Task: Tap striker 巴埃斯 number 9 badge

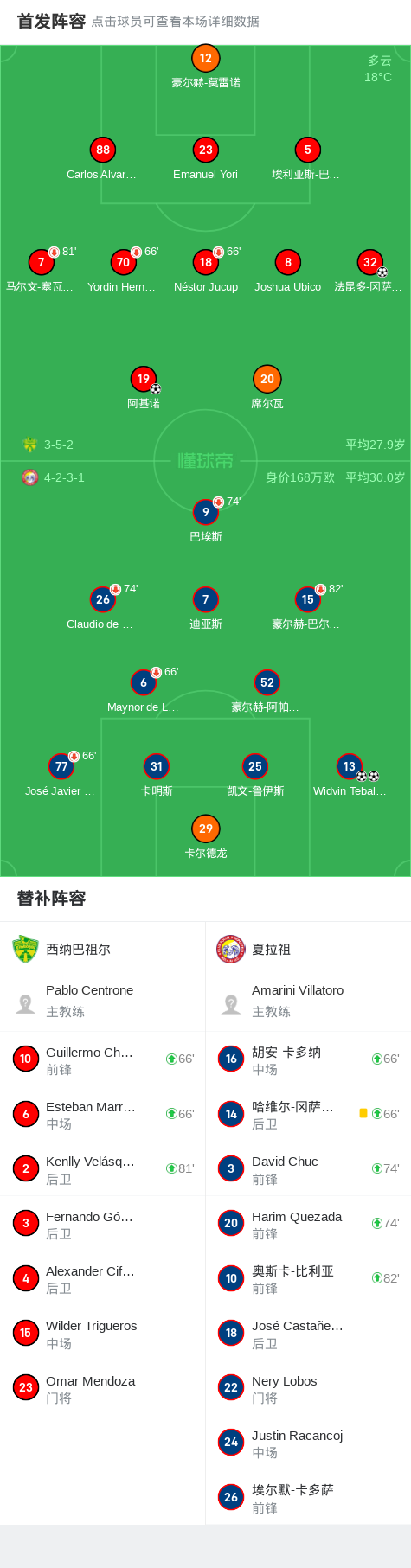Action: click(205, 512)
